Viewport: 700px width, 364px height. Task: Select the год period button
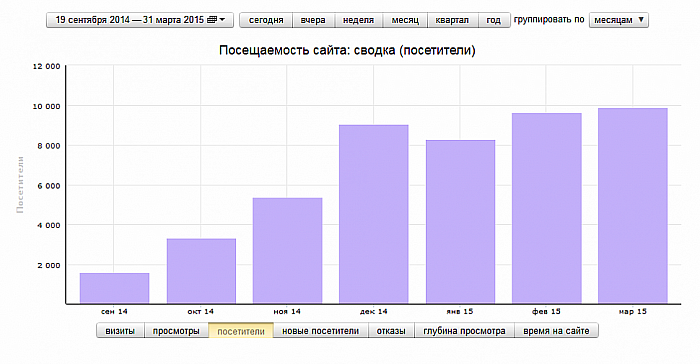click(494, 20)
